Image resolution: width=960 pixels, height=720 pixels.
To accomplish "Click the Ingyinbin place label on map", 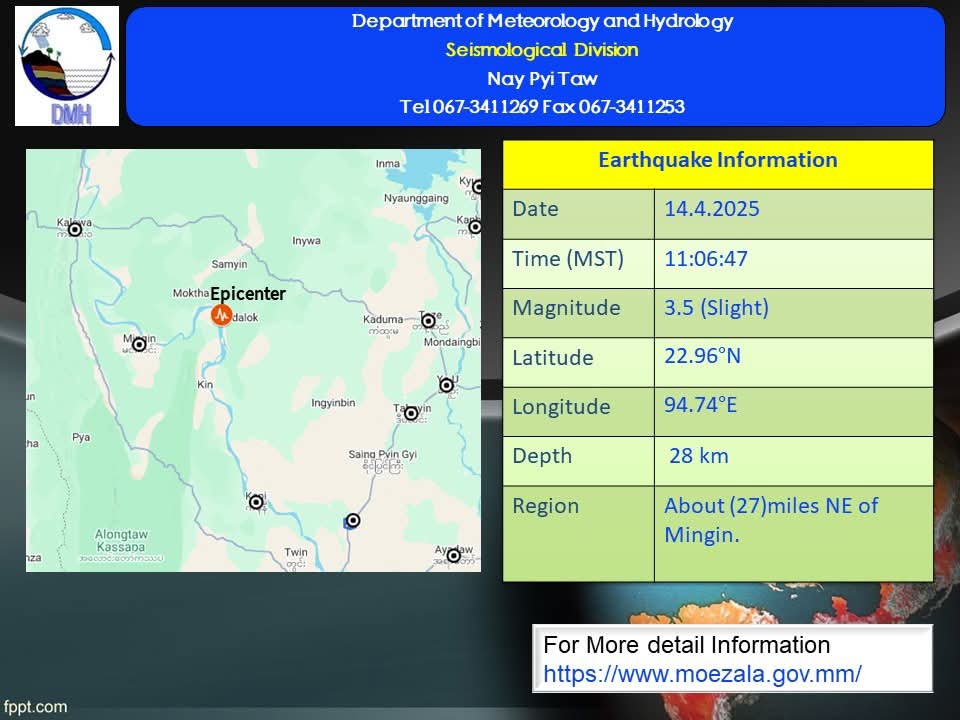I will coord(333,403).
